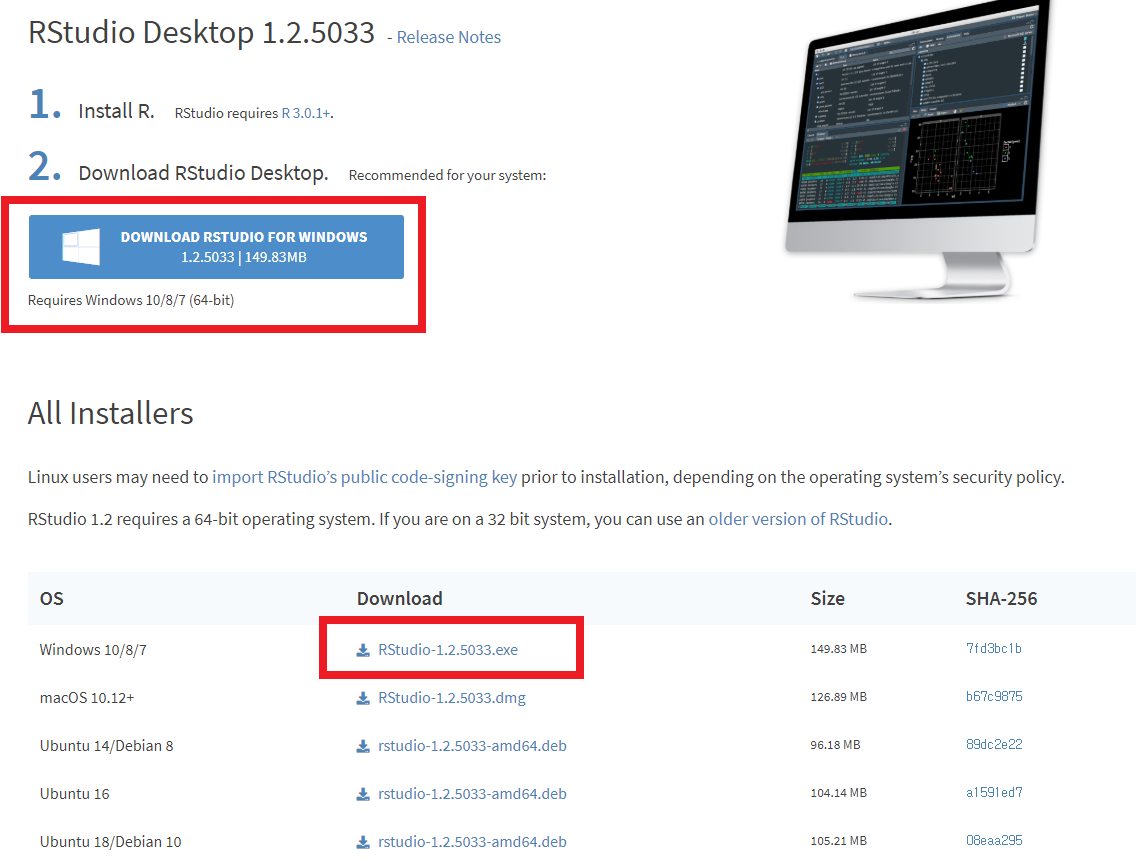Image resolution: width=1136 pixels, height=861 pixels.
Task: Click the All Installers heading
Action: [x=110, y=413]
